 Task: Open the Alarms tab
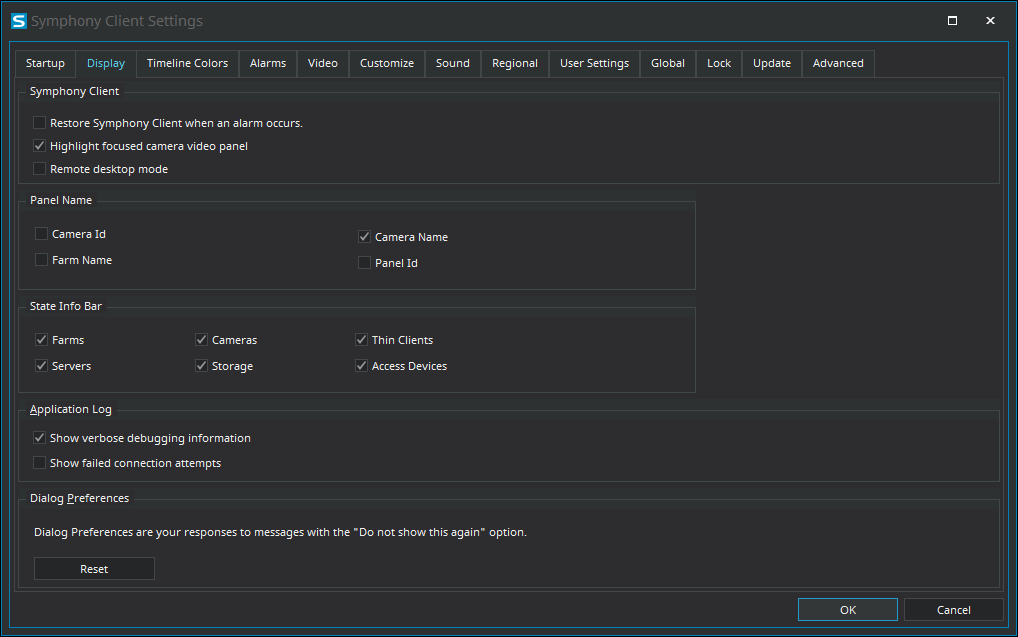coord(267,63)
